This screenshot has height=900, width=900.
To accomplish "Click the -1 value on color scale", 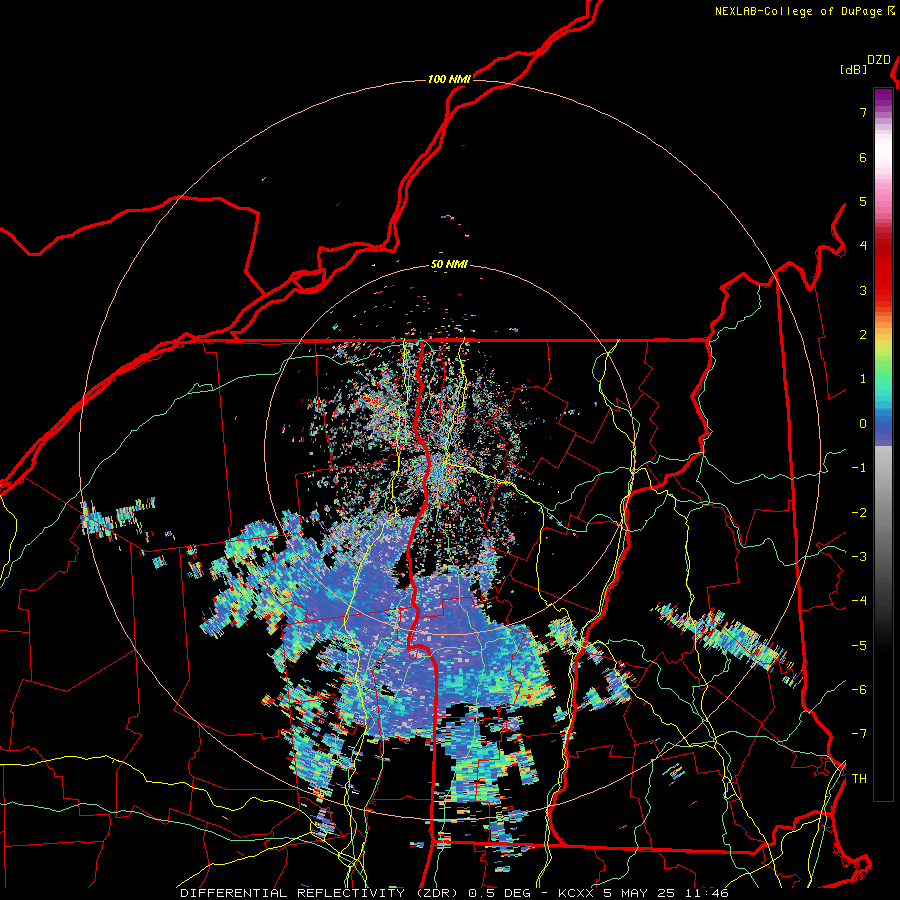I will [859, 468].
